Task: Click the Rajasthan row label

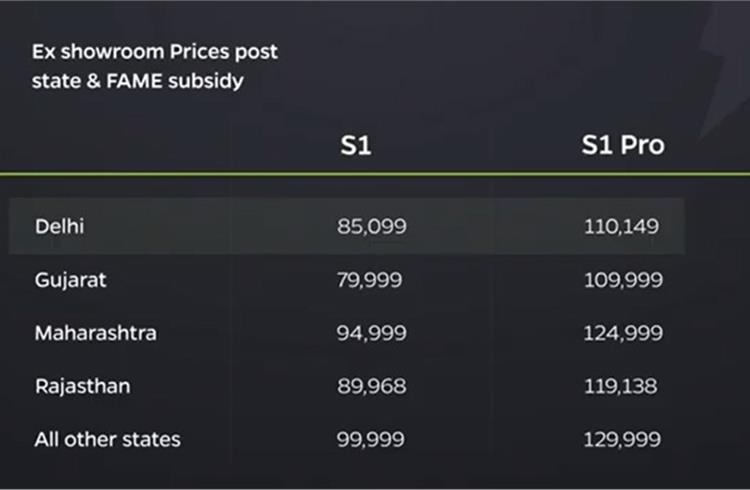Action: click(82, 386)
